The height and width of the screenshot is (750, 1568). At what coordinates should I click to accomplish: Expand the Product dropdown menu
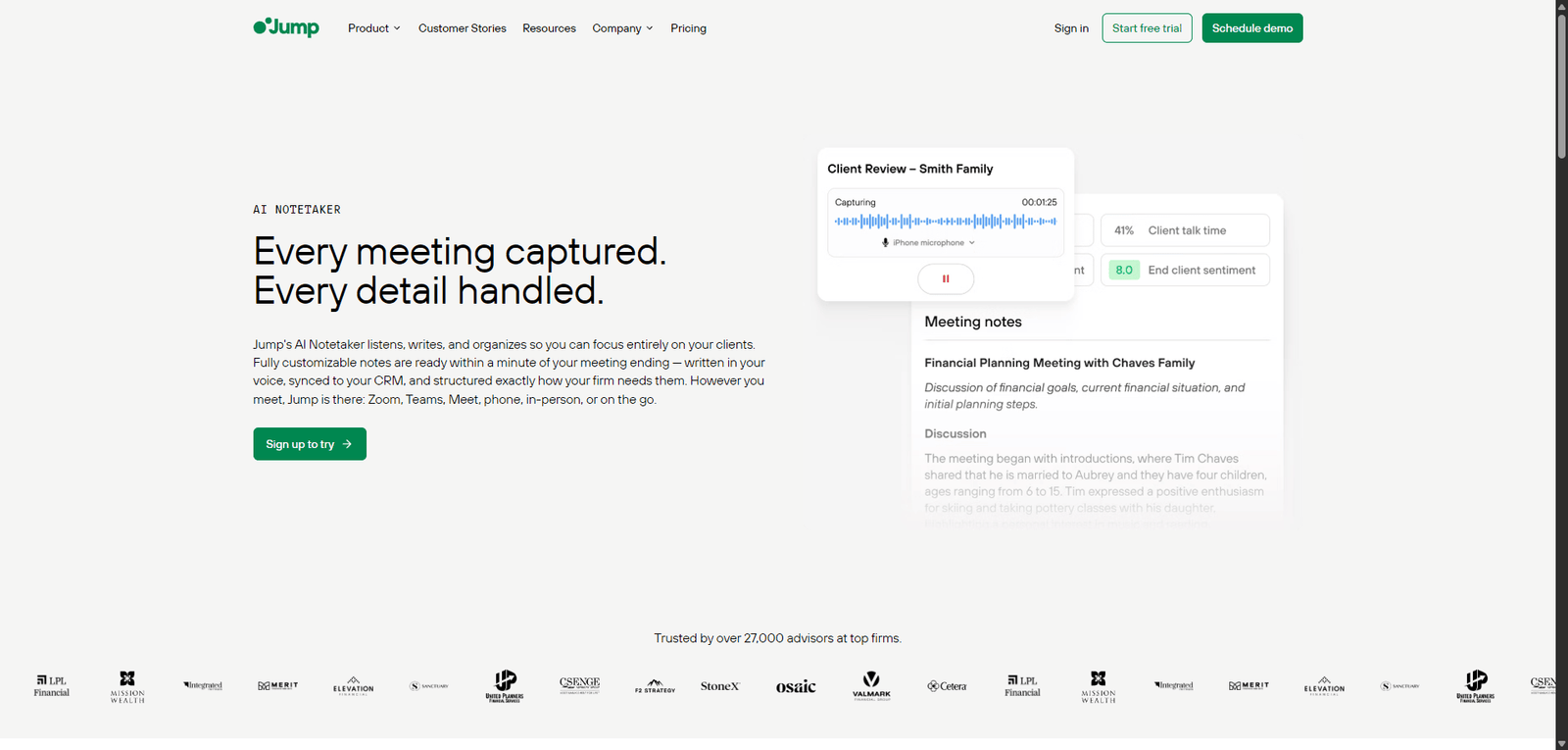tap(373, 28)
